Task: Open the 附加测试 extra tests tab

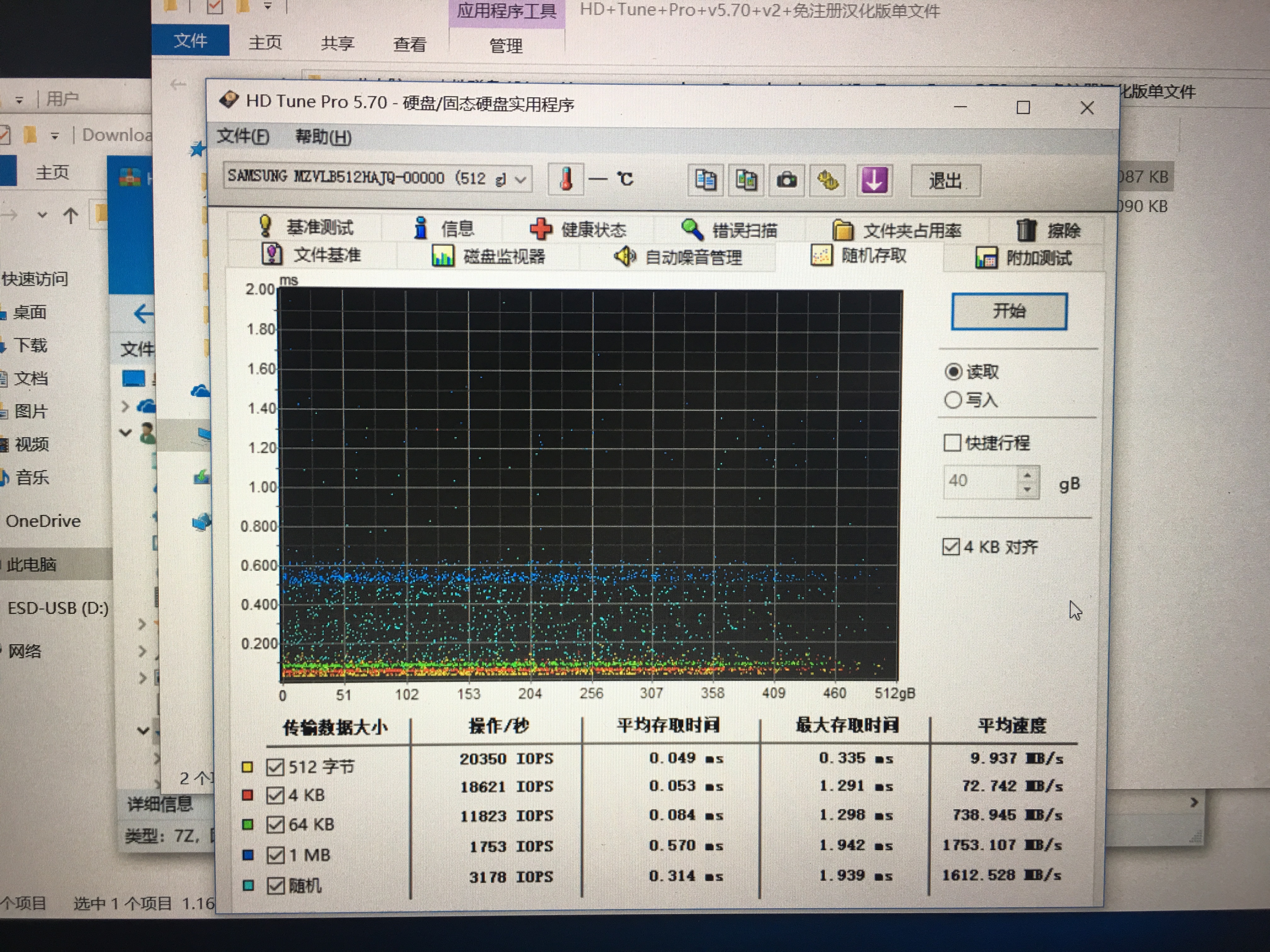Action: coord(1023,258)
